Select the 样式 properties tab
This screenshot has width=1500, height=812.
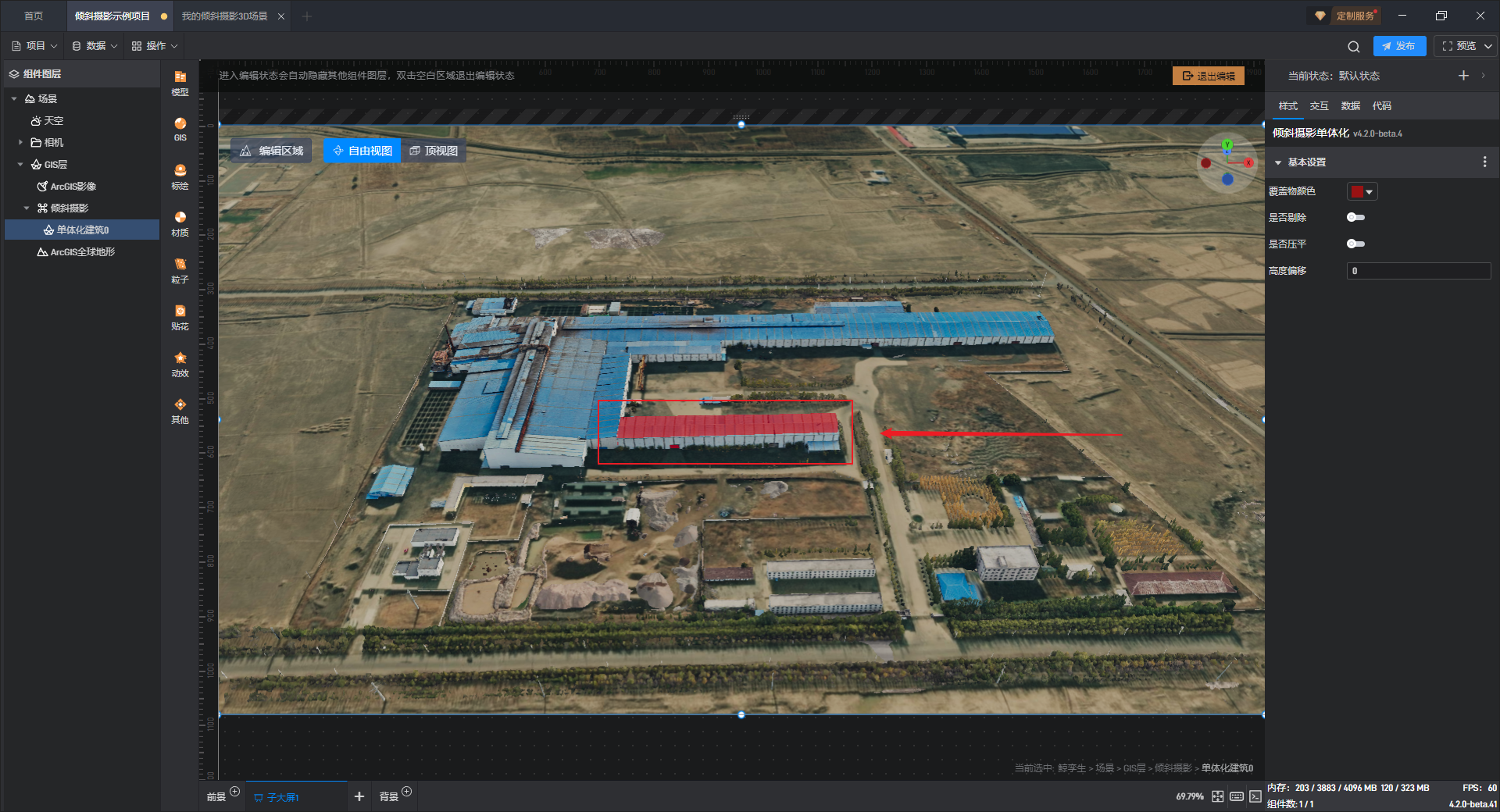click(x=1287, y=105)
